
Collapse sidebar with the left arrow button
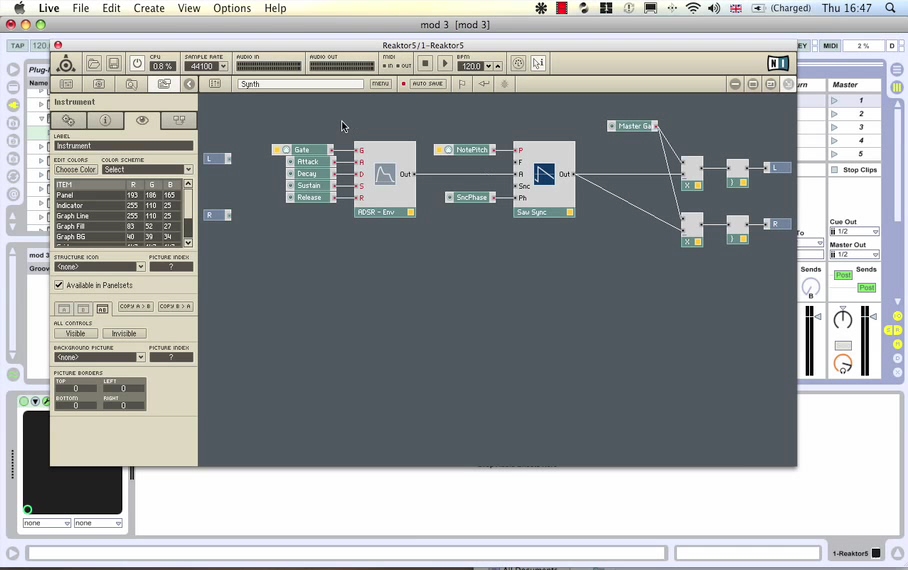189,84
